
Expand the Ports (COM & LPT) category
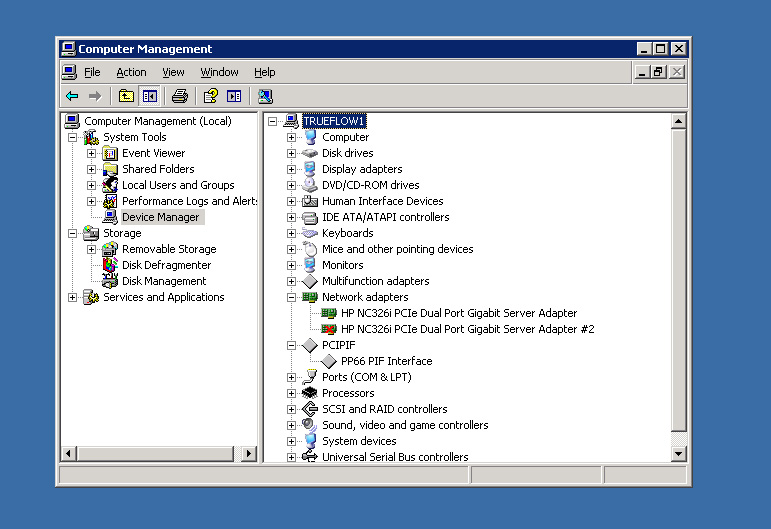[x=292, y=377]
